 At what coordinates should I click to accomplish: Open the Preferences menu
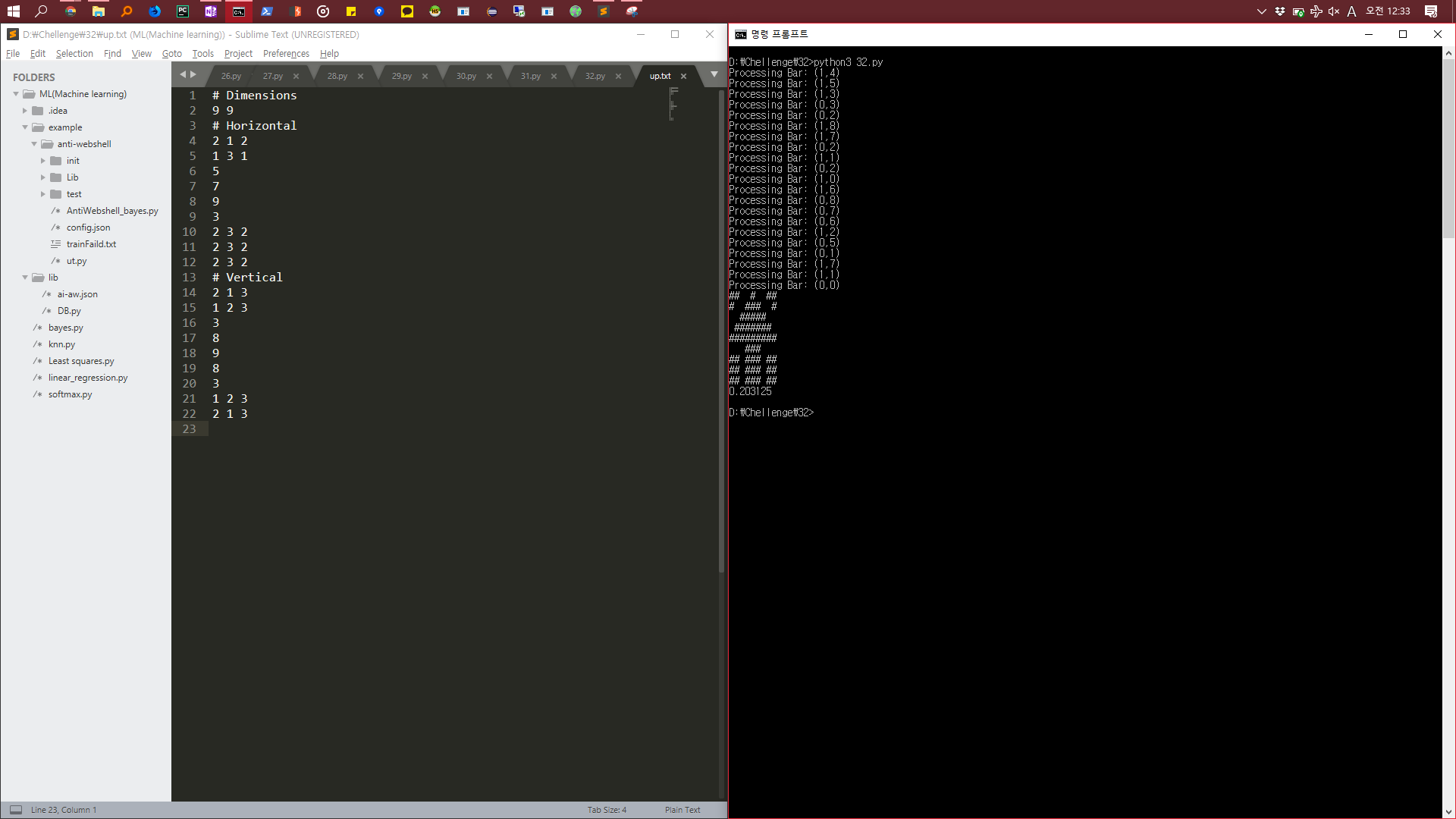pyautogui.click(x=286, y=54)
